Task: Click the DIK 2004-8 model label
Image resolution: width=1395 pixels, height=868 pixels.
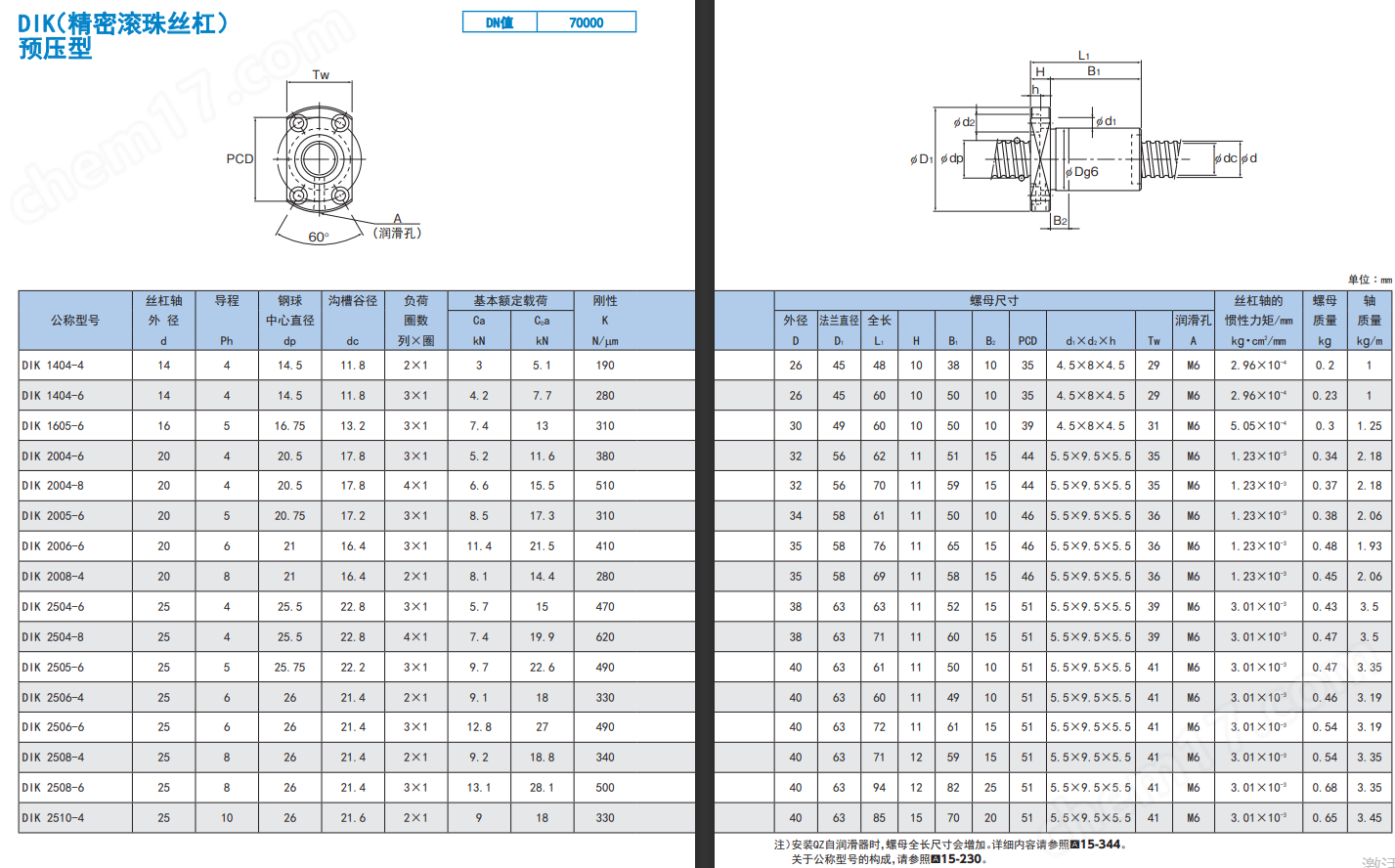Action: click(x=53, y=486)
